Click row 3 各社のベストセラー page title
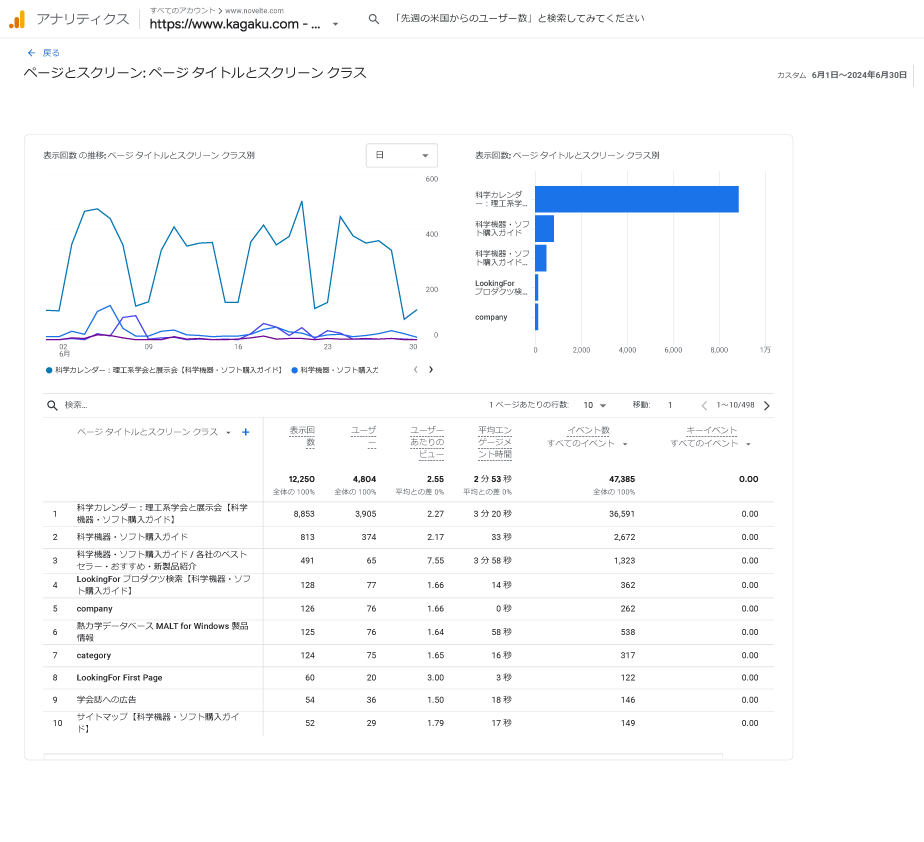This screenshot has width=924, height=842. (162, 560)
